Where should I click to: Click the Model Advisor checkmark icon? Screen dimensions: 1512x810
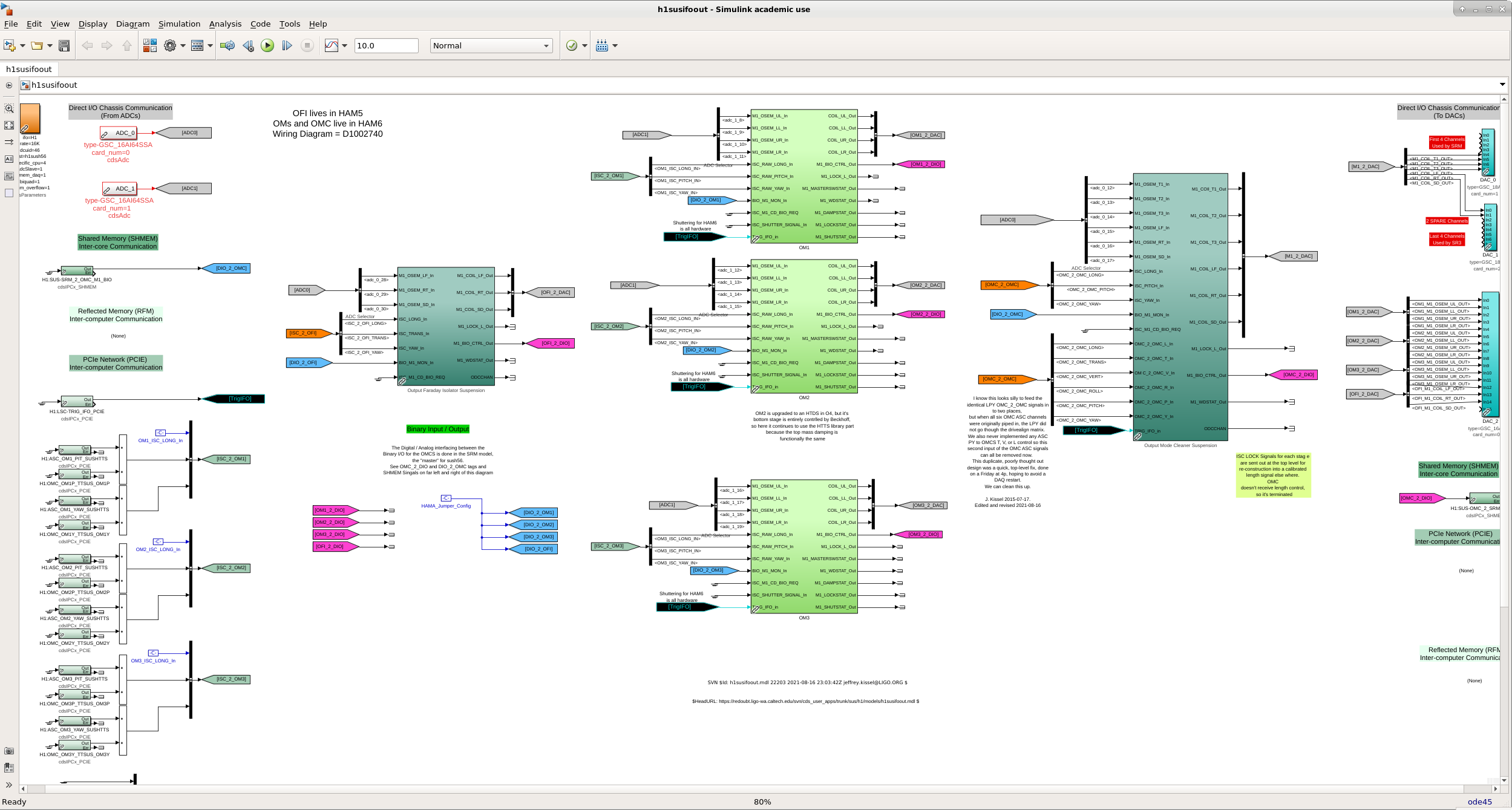click(x=572, y=45)
